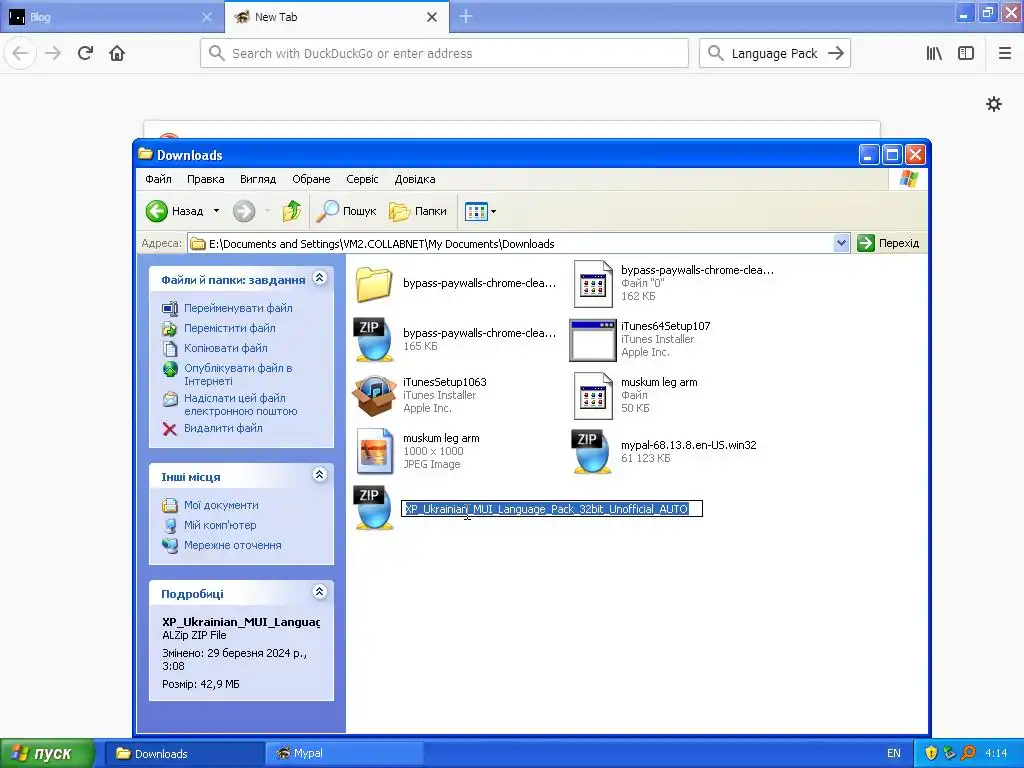Open the Довідка menu
The image size is (1024, 768).
415,179
